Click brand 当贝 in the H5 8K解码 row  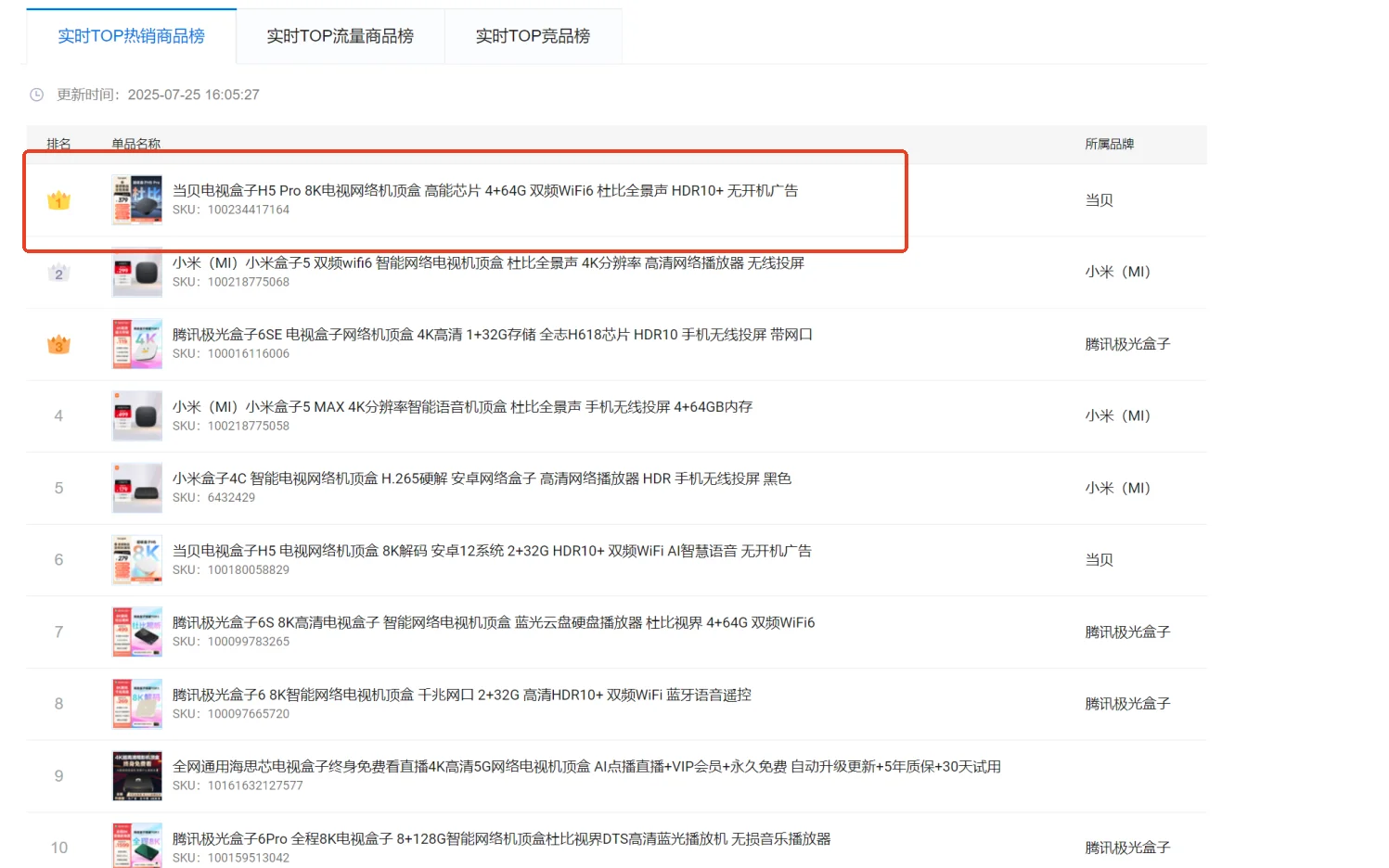(x=1100, y=560)
